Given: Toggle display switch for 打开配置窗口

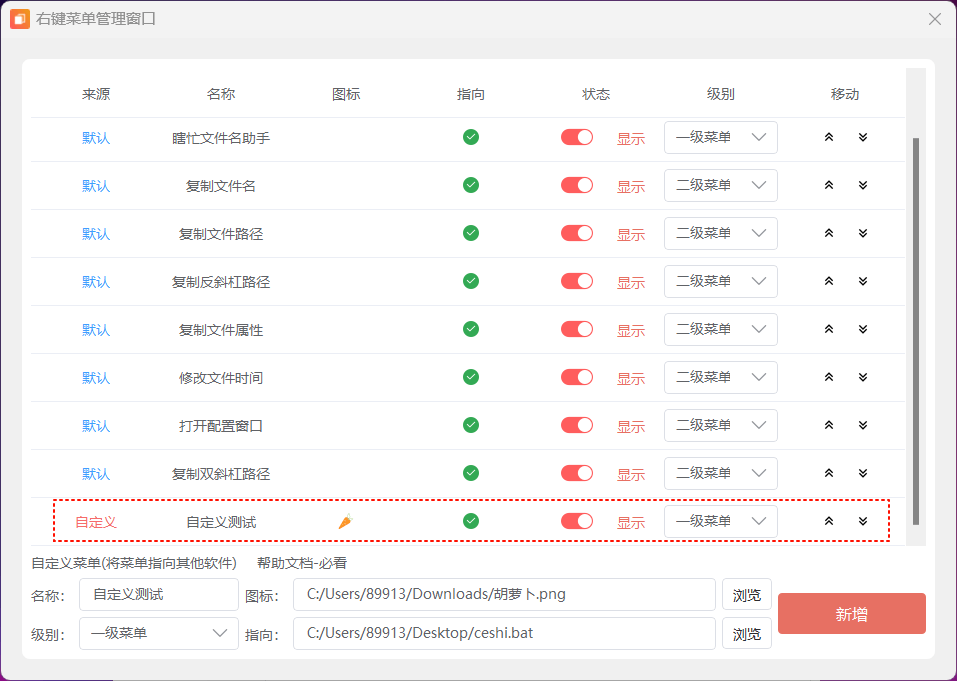Looking at the screenshot, I should pos(577,425).
